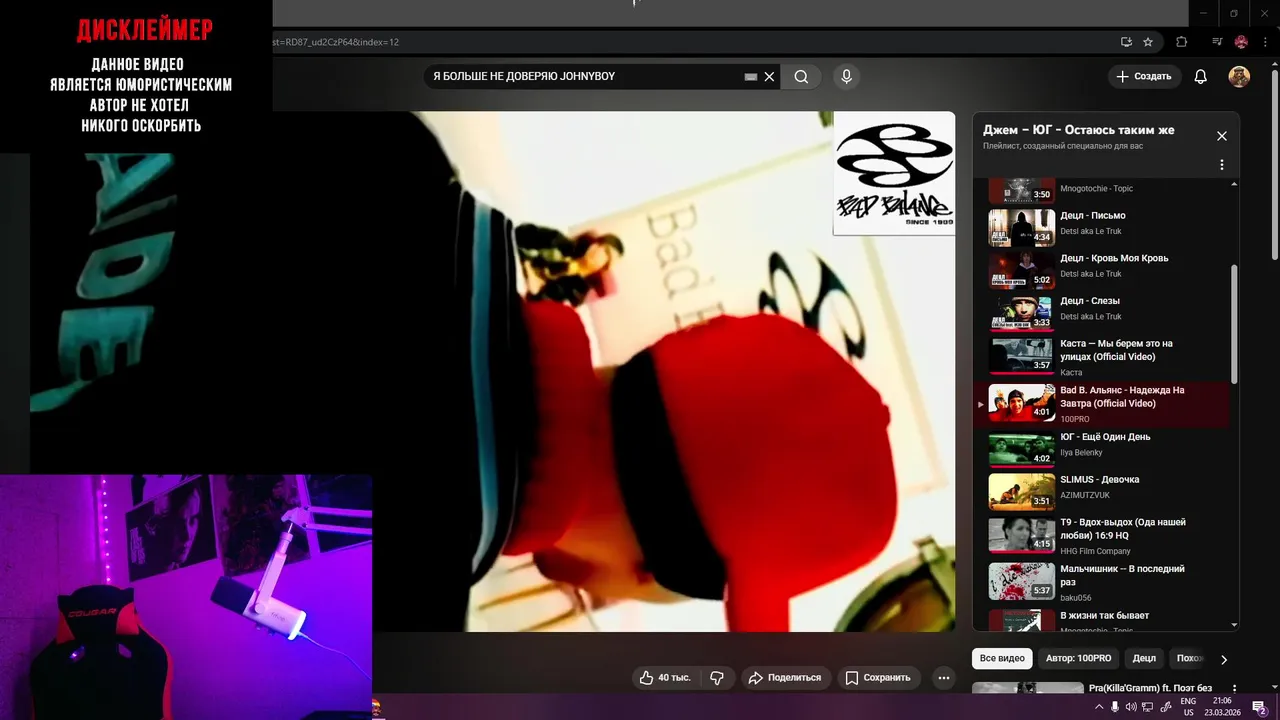Open browser media controls icon
Screen dimensions: 1280x720
click(1217, 42)
